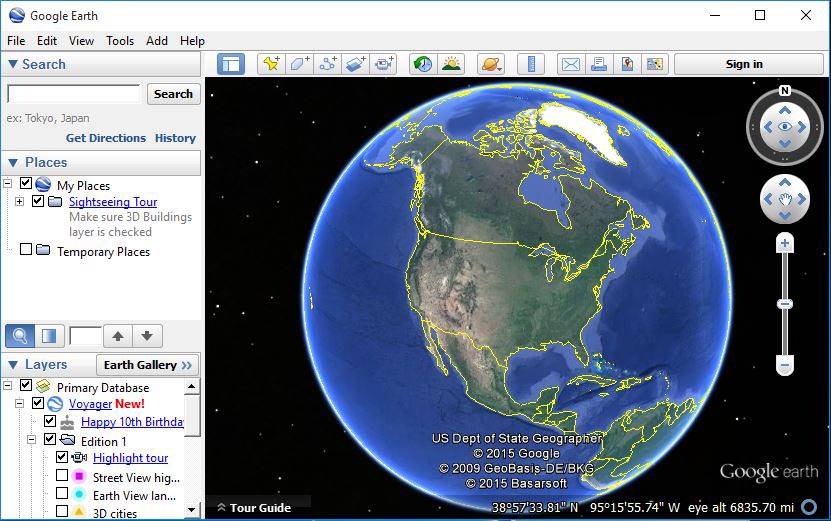
Task: Click the Layers panel scroll down arrow
Action: pyautogui.click(x=192, y=510)
